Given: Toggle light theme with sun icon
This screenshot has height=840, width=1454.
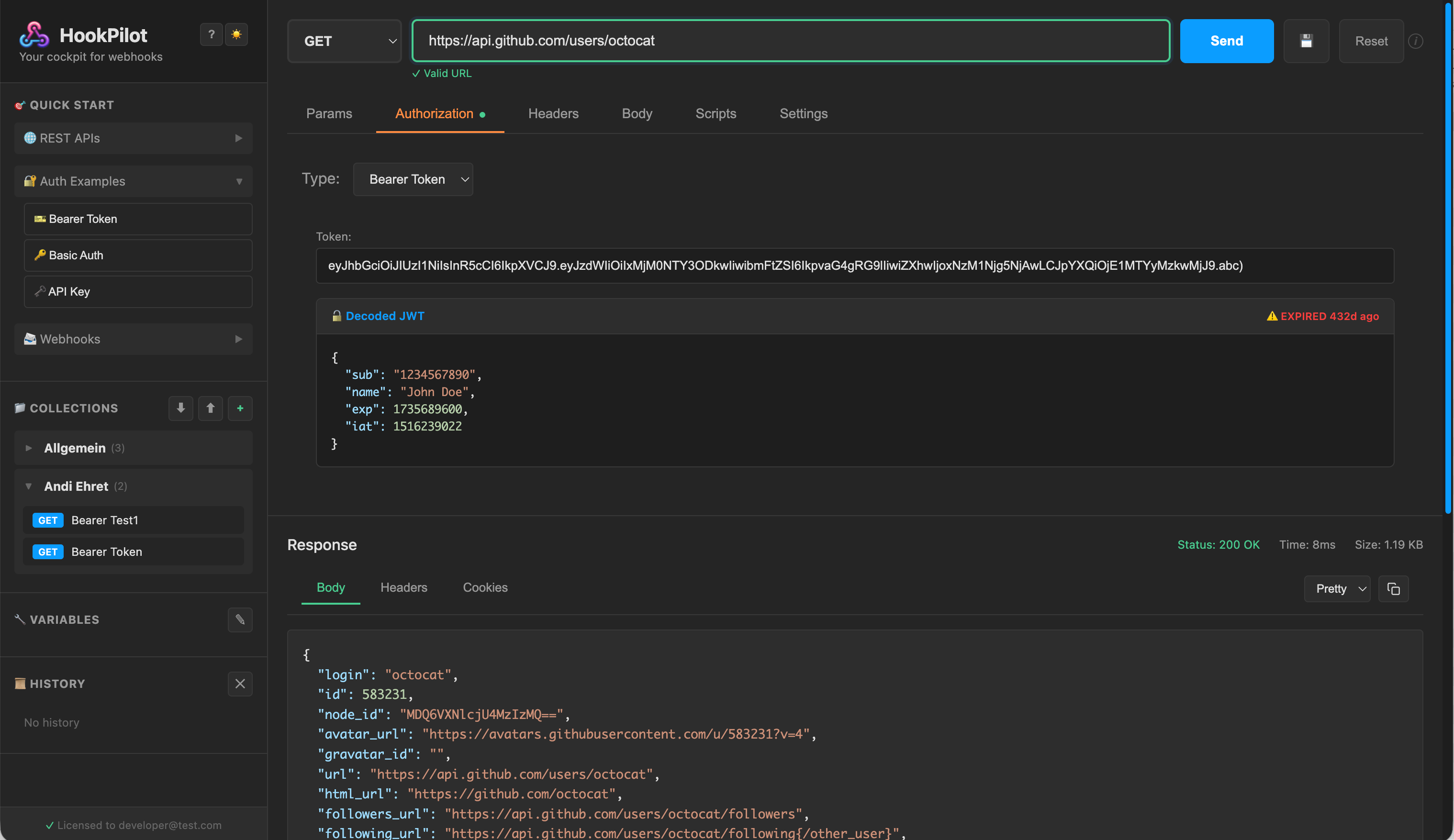Looking at the screenshot, I should [x=236, y=34].
